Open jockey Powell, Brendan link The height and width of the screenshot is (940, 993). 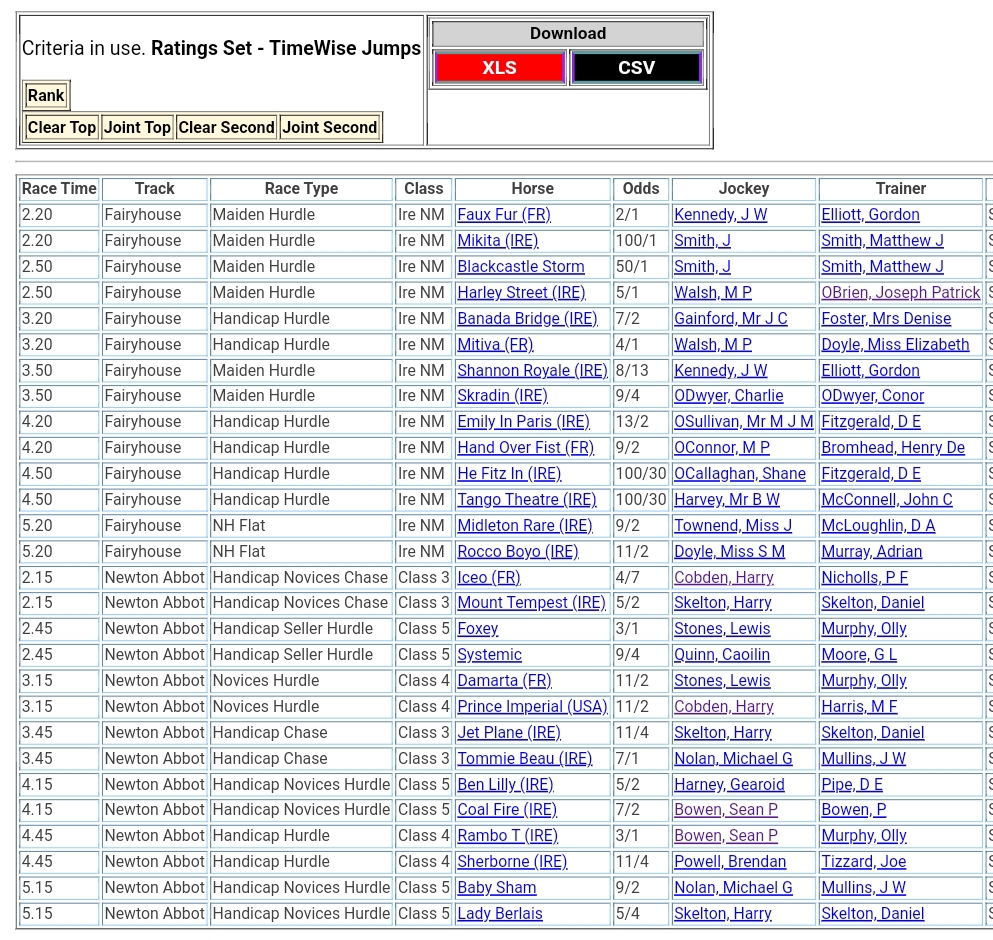coord(729,862)
